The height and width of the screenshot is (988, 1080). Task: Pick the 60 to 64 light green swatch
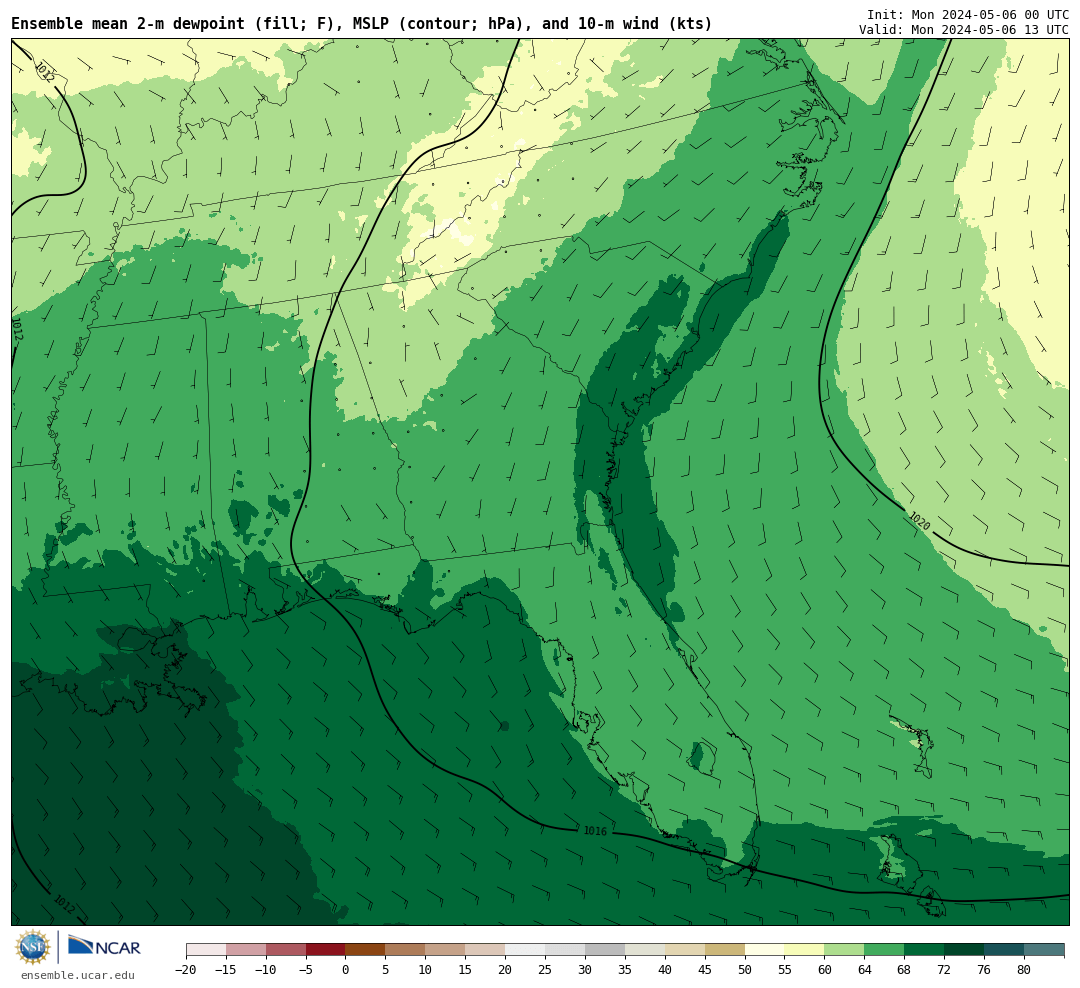click(845, 950)
